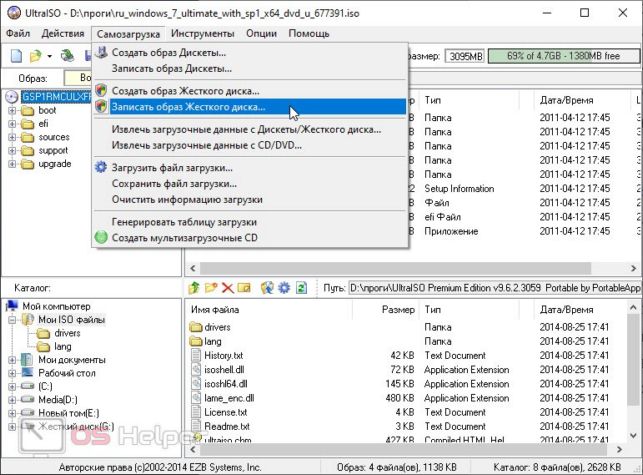This screenshot has height=475, width=643.
Task: Click the disc icon beside GSP1RMCULXFR
Action: 12,97
